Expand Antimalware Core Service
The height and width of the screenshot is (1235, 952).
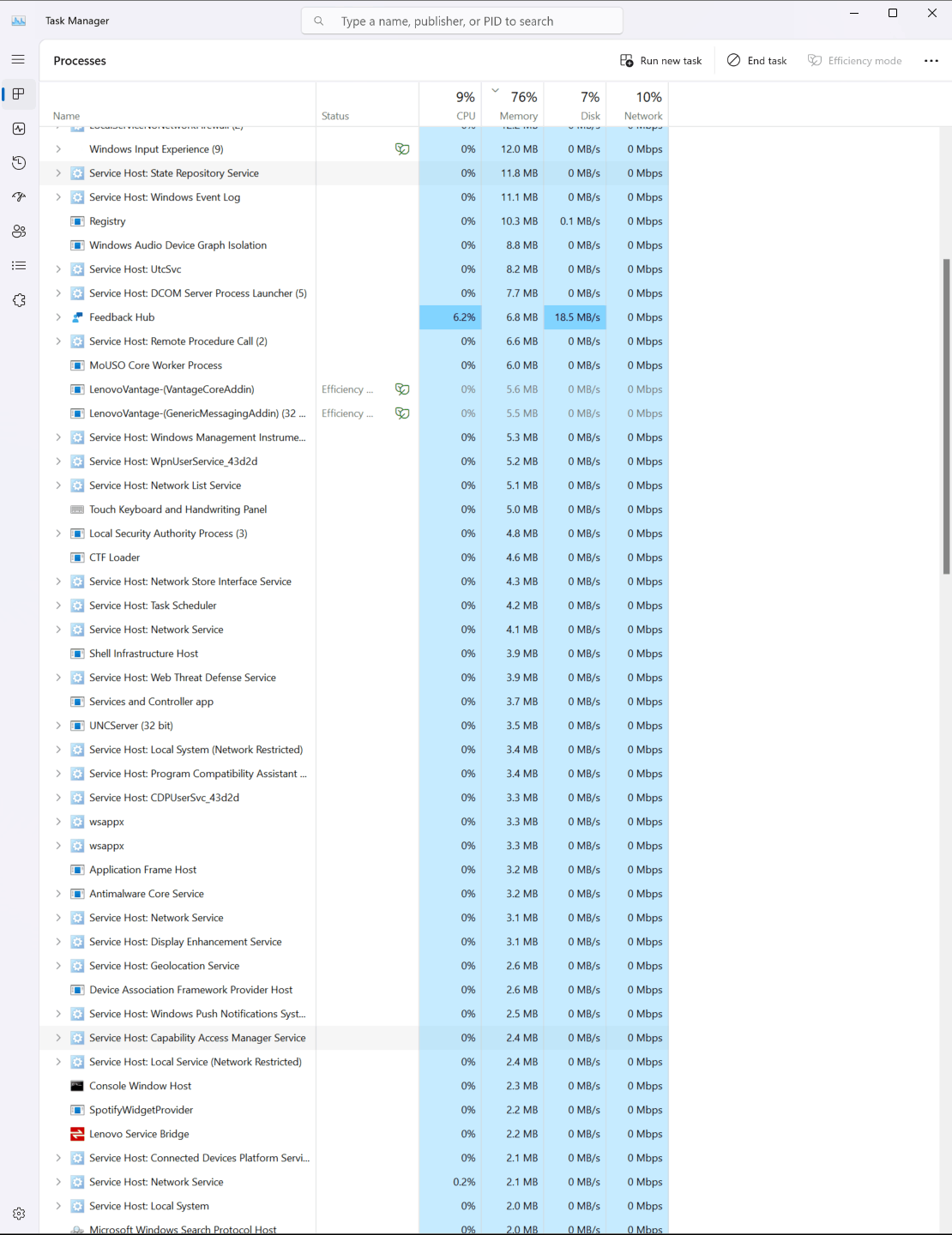[58, 894]
